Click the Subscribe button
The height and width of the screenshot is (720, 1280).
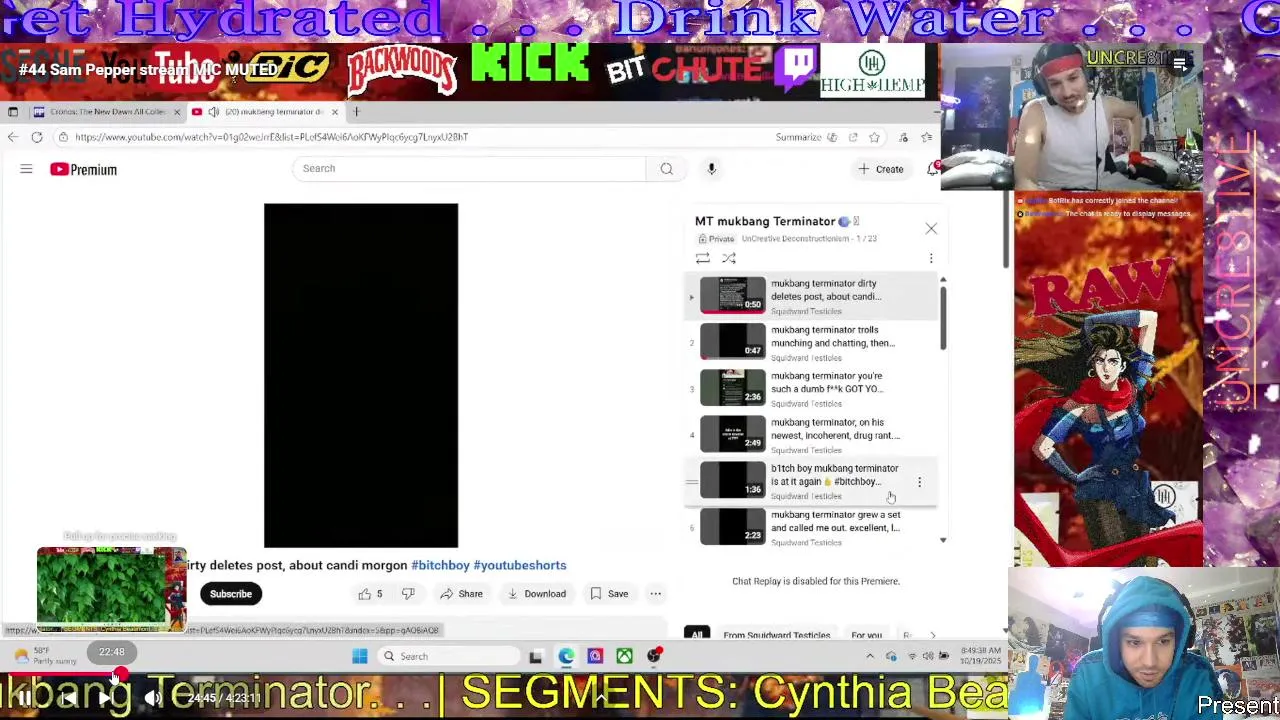[x=231, y=594]
